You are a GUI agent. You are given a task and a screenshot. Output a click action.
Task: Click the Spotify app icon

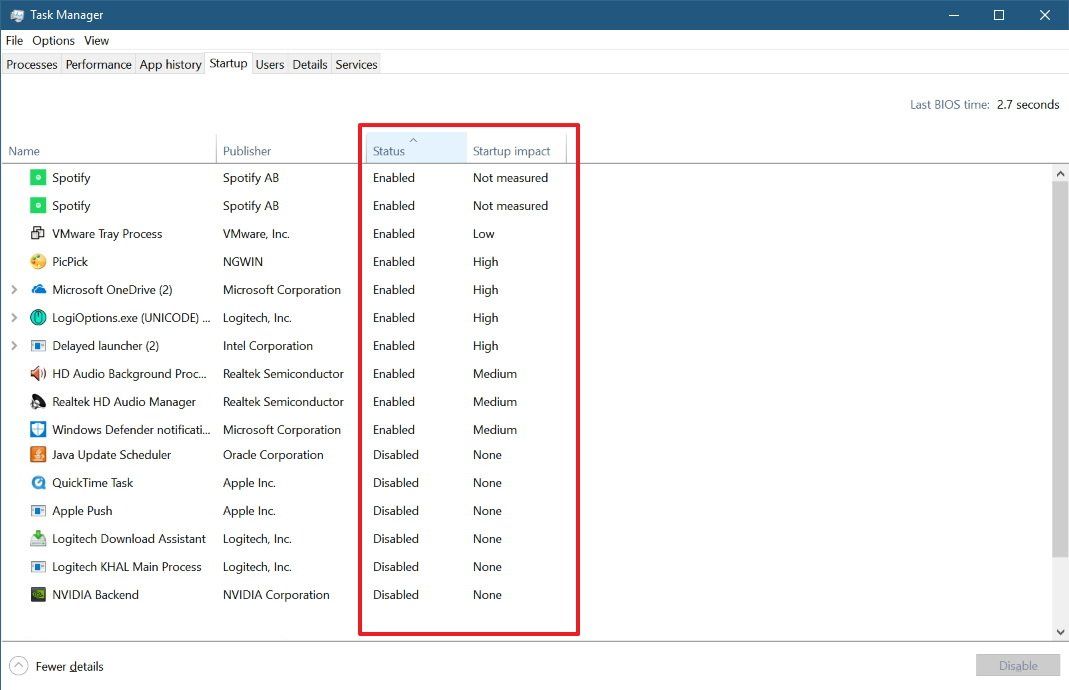click(40, 177)
